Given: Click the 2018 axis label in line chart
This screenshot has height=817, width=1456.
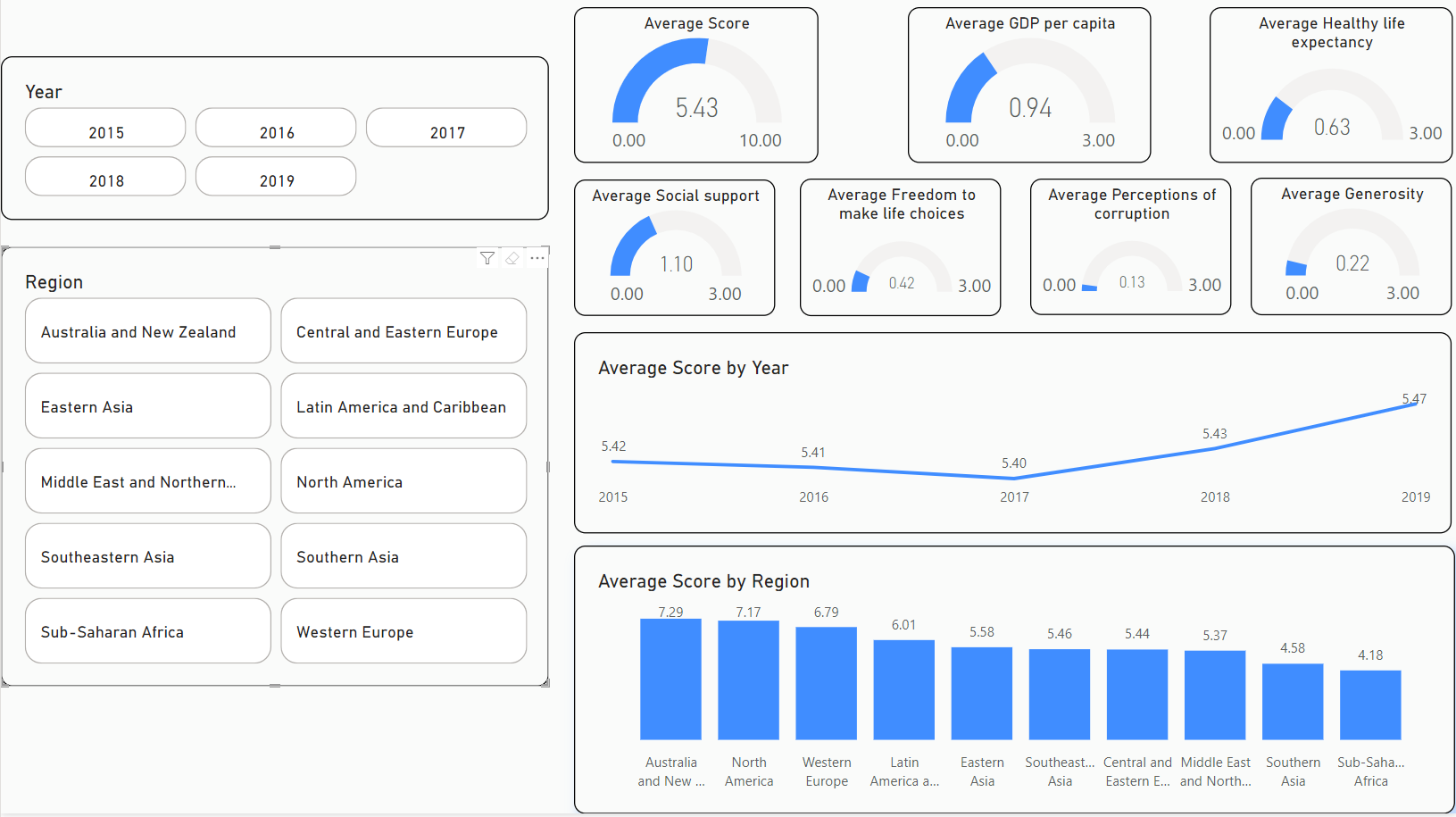Looking at the screenshot, I should [1215, 497].
